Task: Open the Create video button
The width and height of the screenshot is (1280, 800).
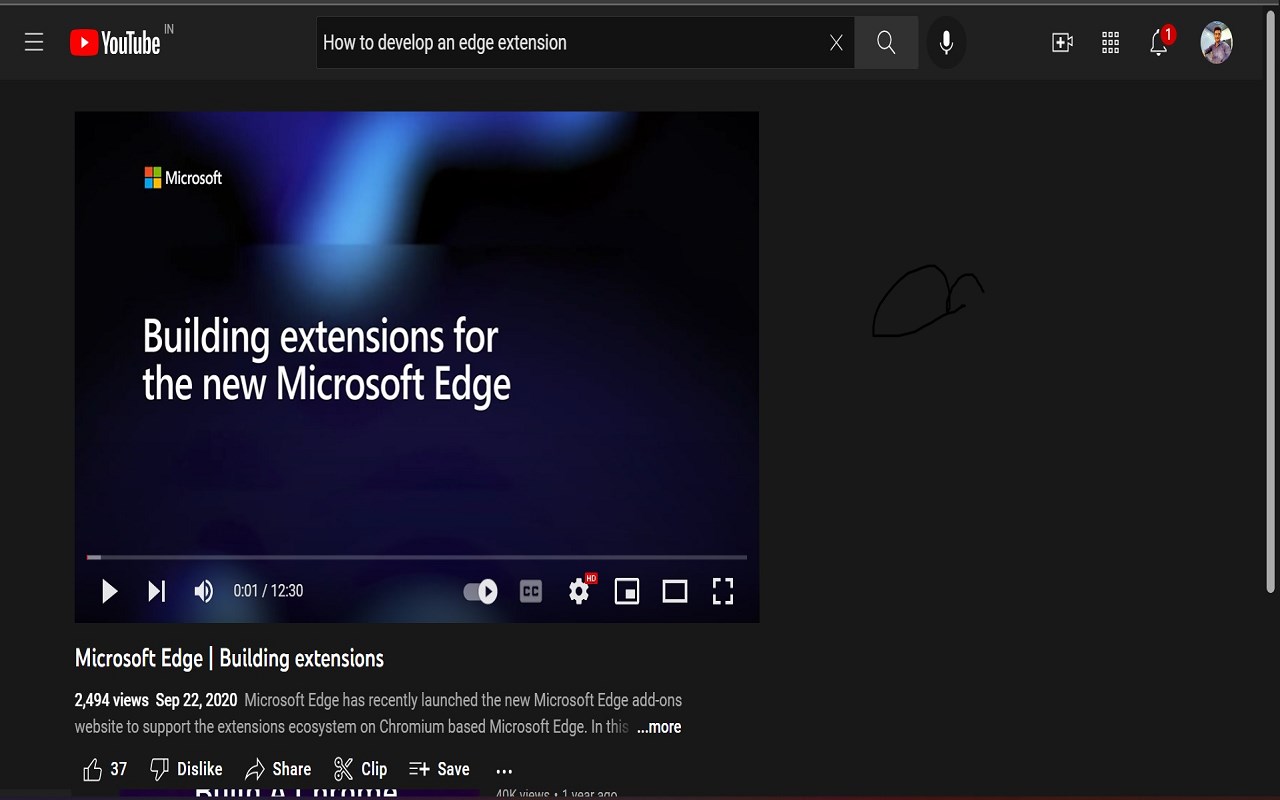Action: pos(1062,42)
